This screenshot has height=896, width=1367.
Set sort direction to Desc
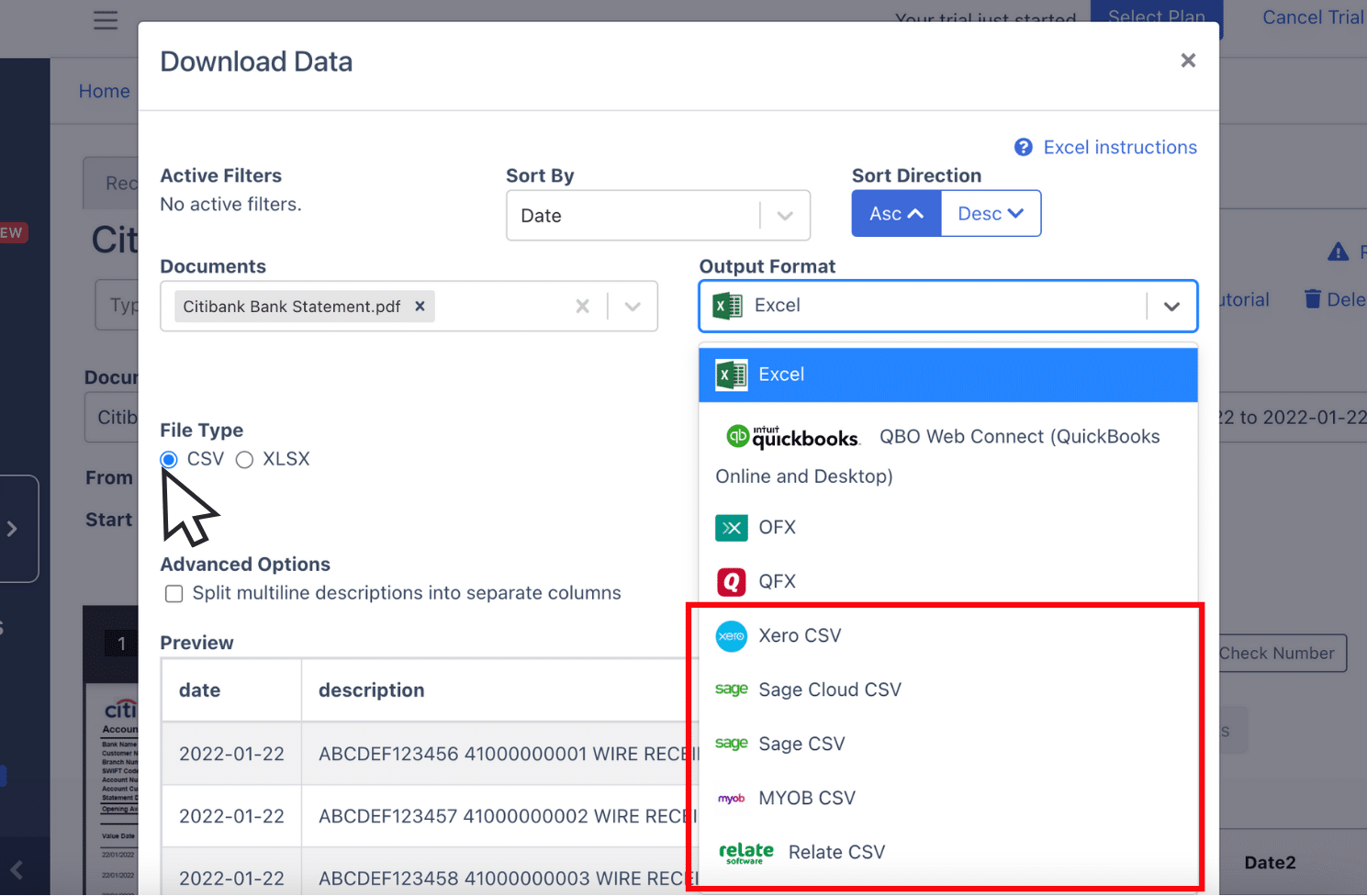pos(991,213)
